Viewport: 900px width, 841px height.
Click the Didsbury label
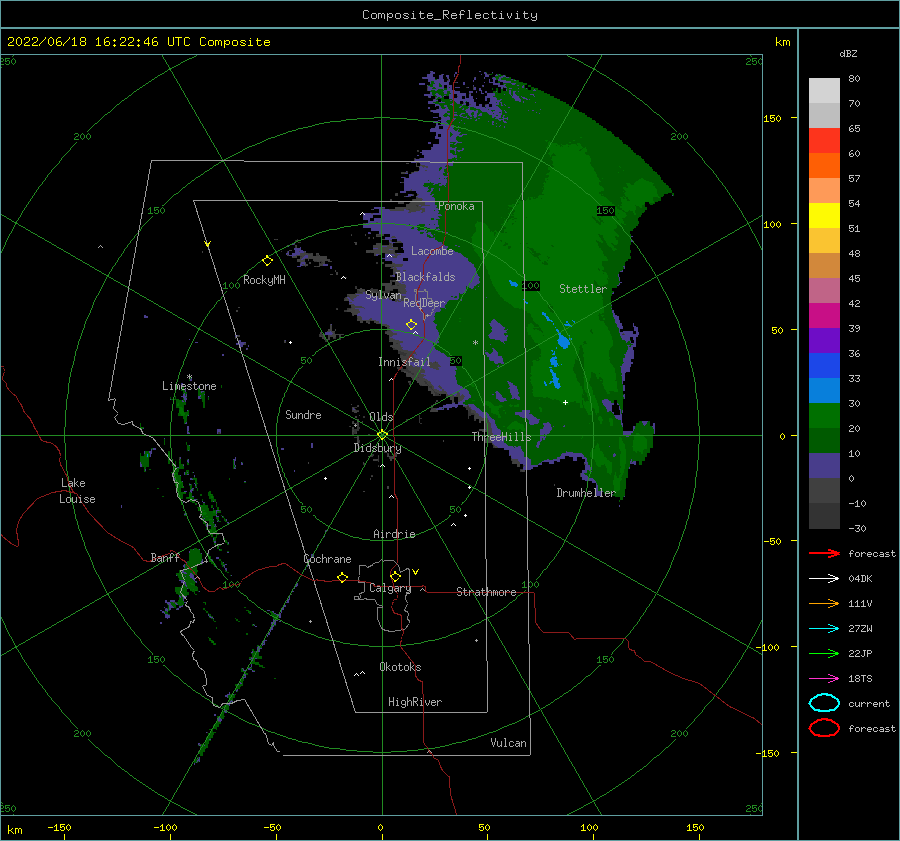coord(377,448)
